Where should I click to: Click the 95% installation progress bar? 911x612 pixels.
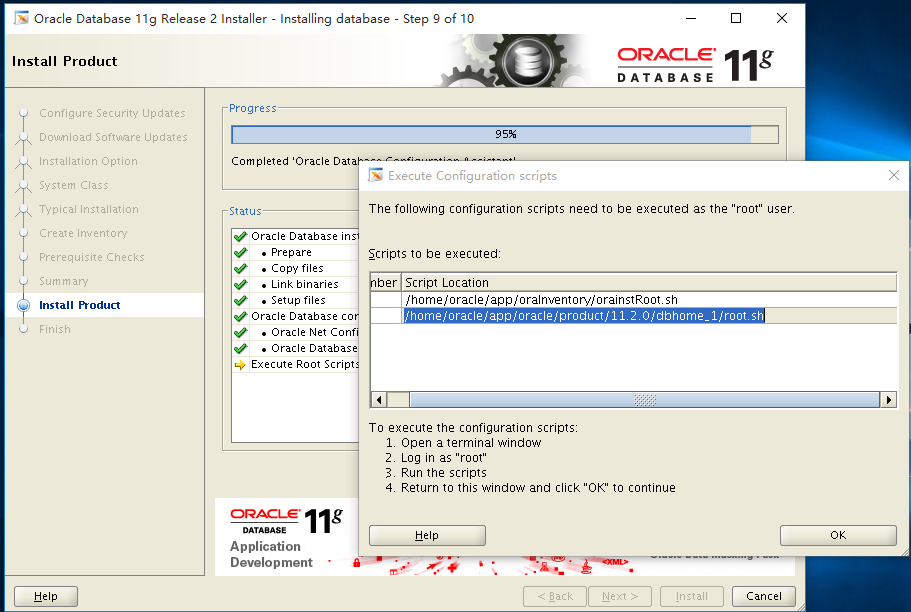[505, 134]
